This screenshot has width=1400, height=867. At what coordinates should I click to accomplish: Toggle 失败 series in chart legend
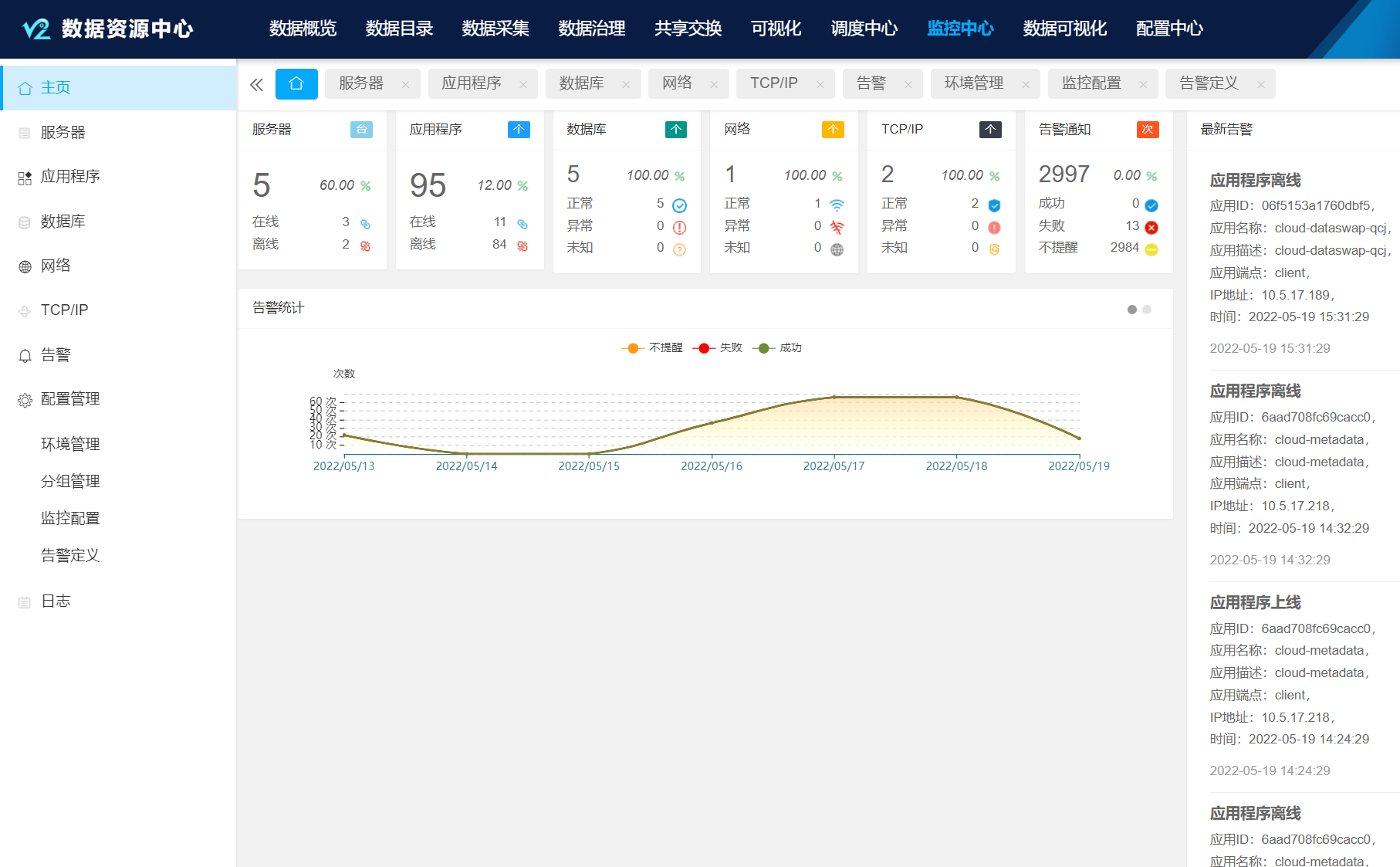719,348
